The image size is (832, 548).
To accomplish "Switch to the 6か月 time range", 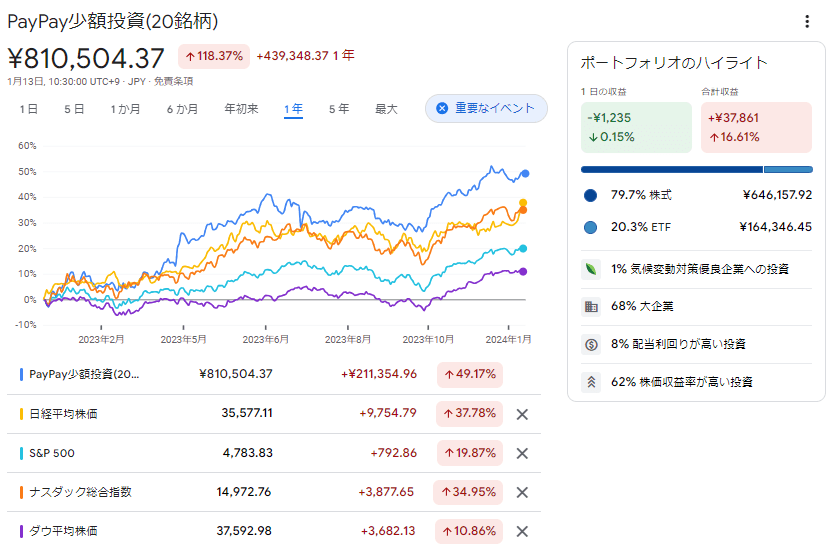I will coord(182,109).
